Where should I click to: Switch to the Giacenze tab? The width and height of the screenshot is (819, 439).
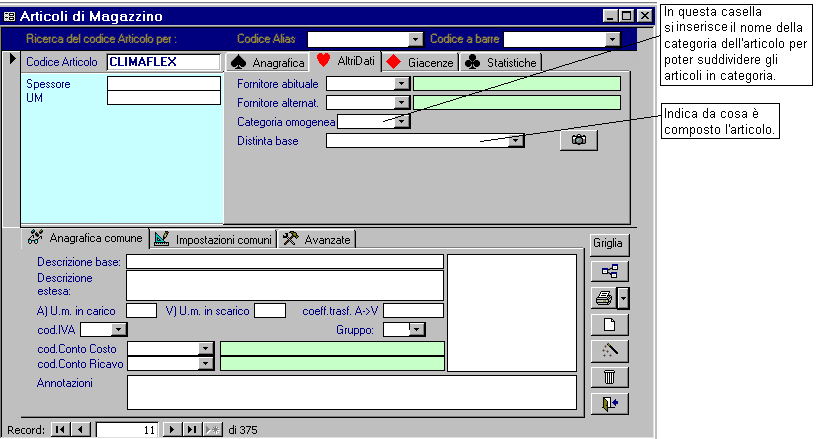(420, 62)
